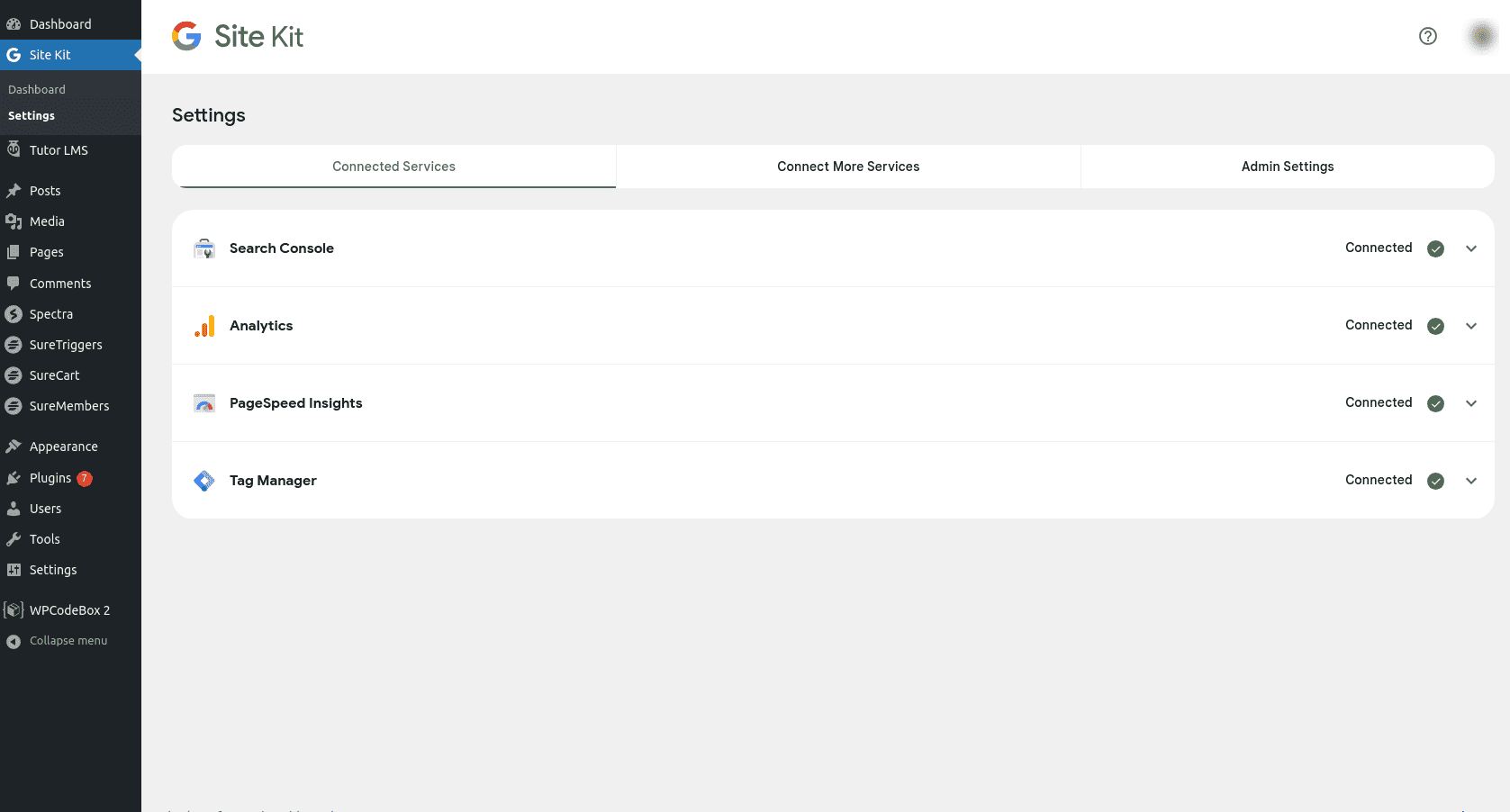
Task: Expand the Analytics connection details
Action: [x=1471, y=326]
